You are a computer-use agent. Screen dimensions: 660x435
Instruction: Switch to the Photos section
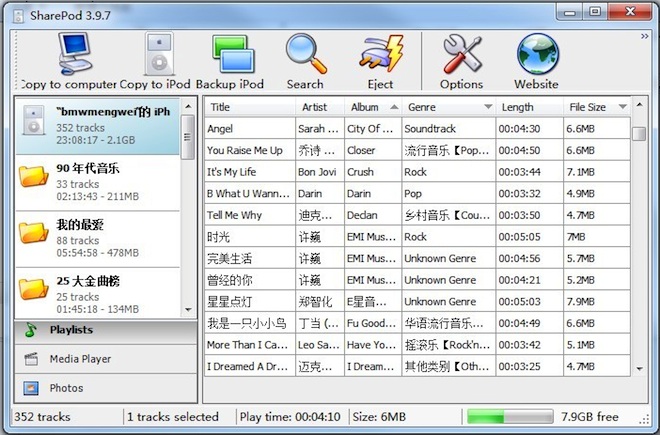coord(106,388)
